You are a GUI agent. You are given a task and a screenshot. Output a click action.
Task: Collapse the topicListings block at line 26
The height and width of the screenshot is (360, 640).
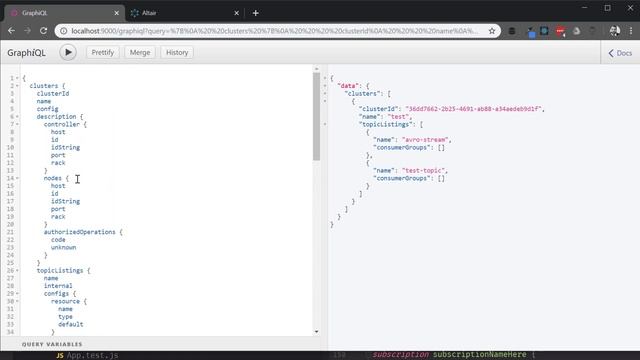coord(17,271)
